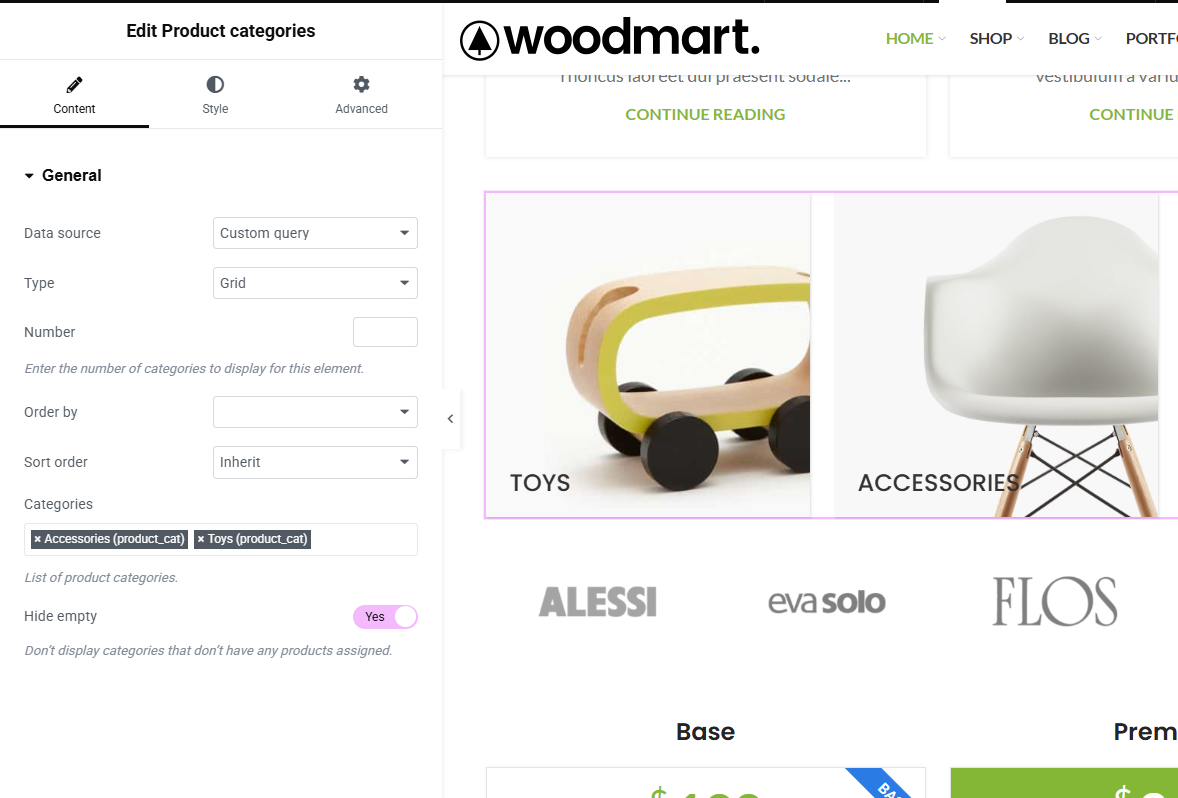Image resolution: width=1178 pixels, height=798 pixels.
Task: Open the Type dropdown set to Grid
Action: point(316,283)
